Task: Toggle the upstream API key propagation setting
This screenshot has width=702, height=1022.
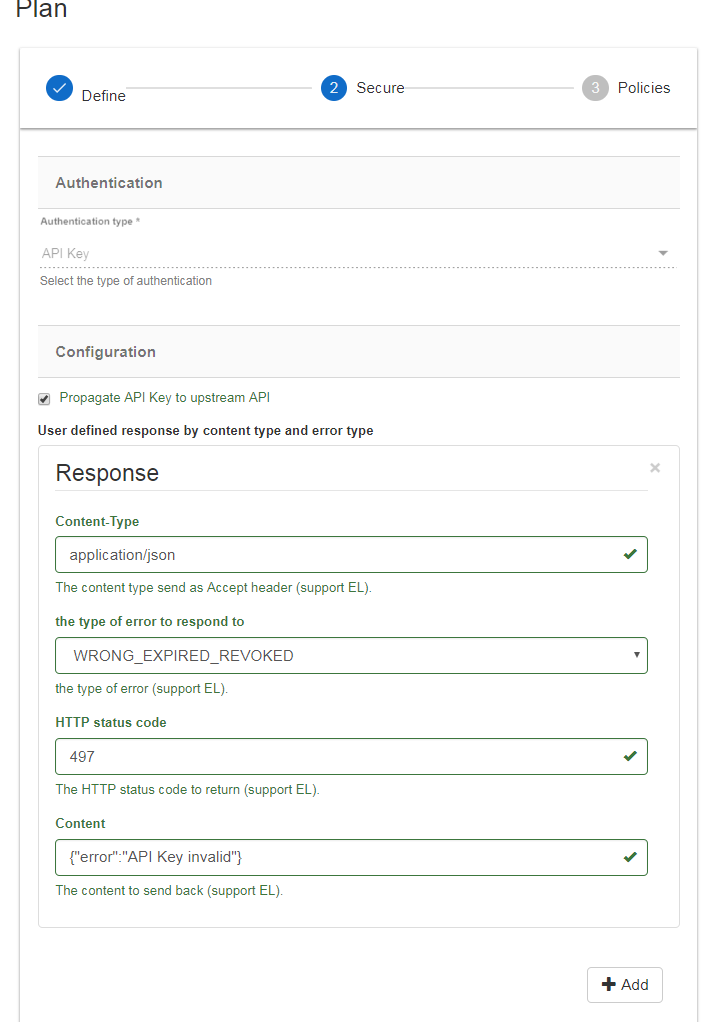Action: coord(44,398)
